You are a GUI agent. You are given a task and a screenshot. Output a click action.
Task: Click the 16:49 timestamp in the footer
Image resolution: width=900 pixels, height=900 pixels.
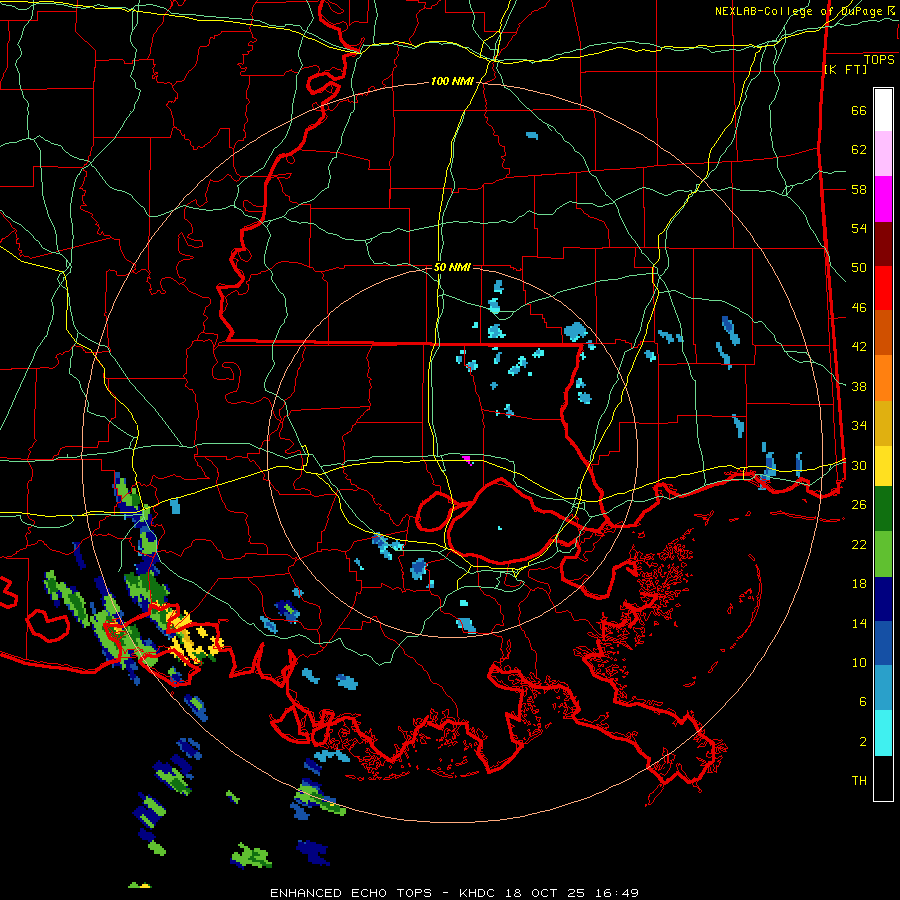[617, 893]
